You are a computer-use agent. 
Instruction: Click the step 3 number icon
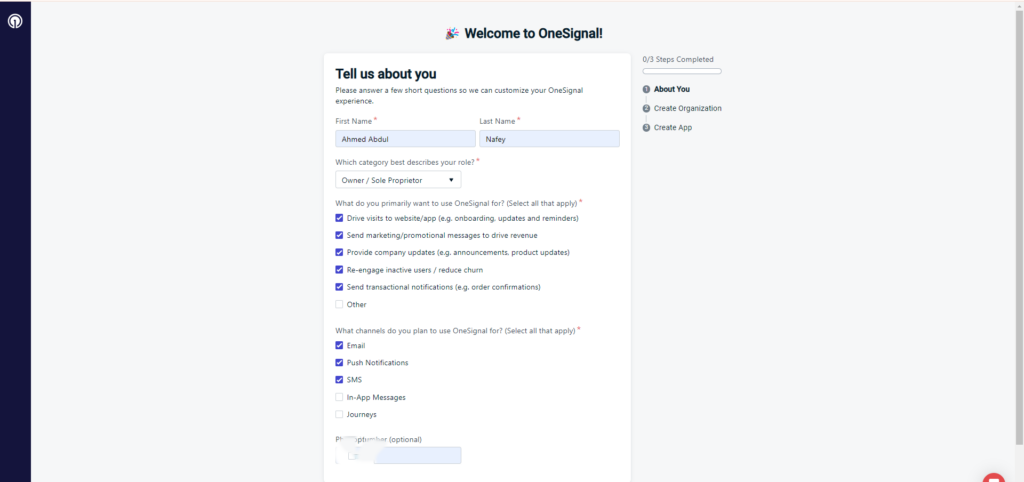pos(646,127)
